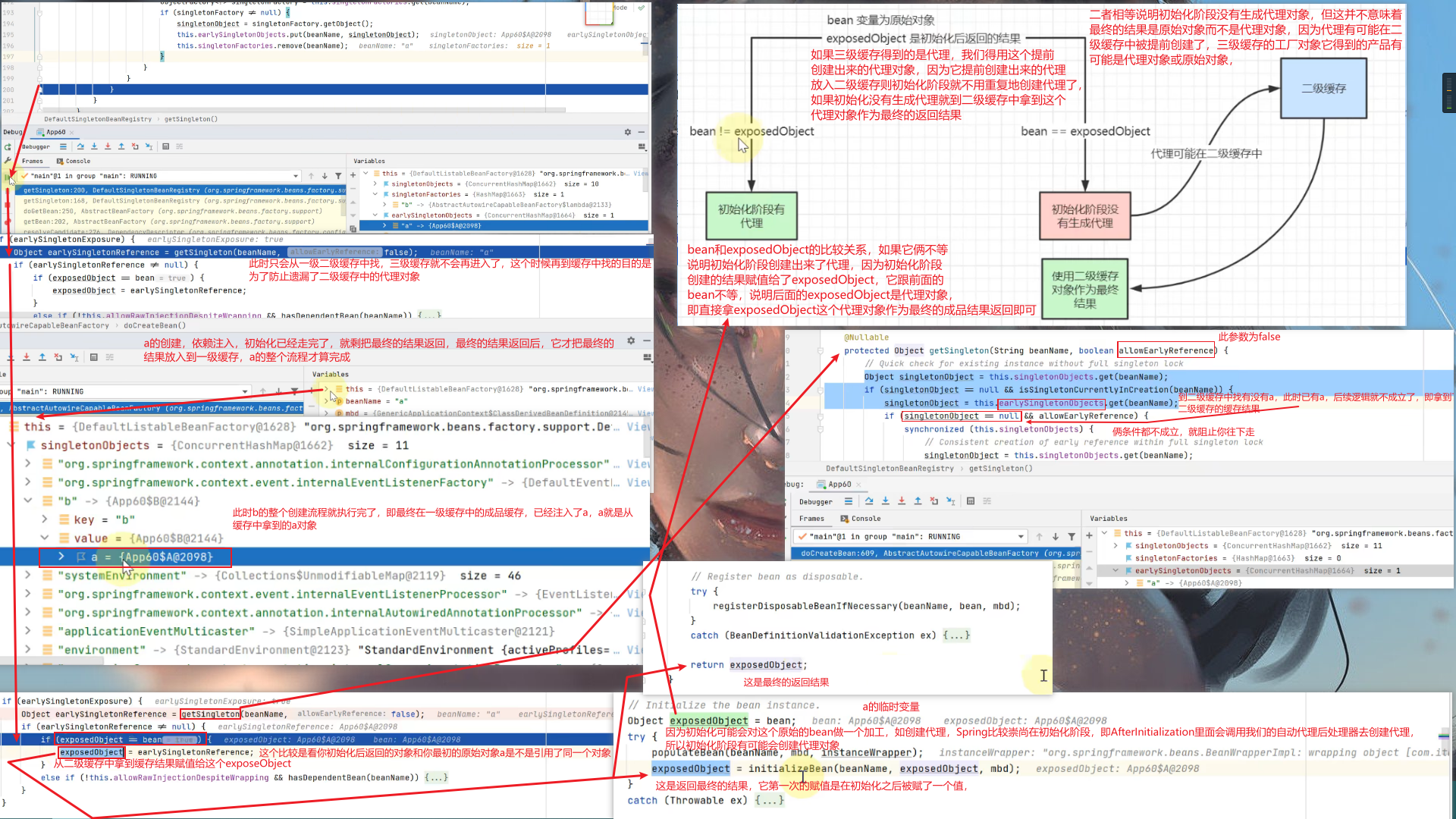Expand the folded {...} in catch (Throwable ex)

(769, 800)
